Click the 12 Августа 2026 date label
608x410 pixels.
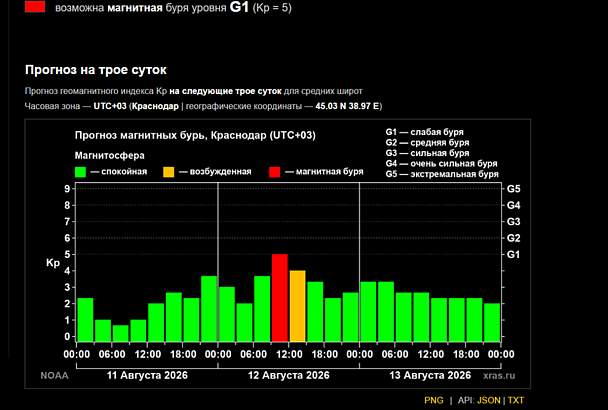[x=288, y=375]
